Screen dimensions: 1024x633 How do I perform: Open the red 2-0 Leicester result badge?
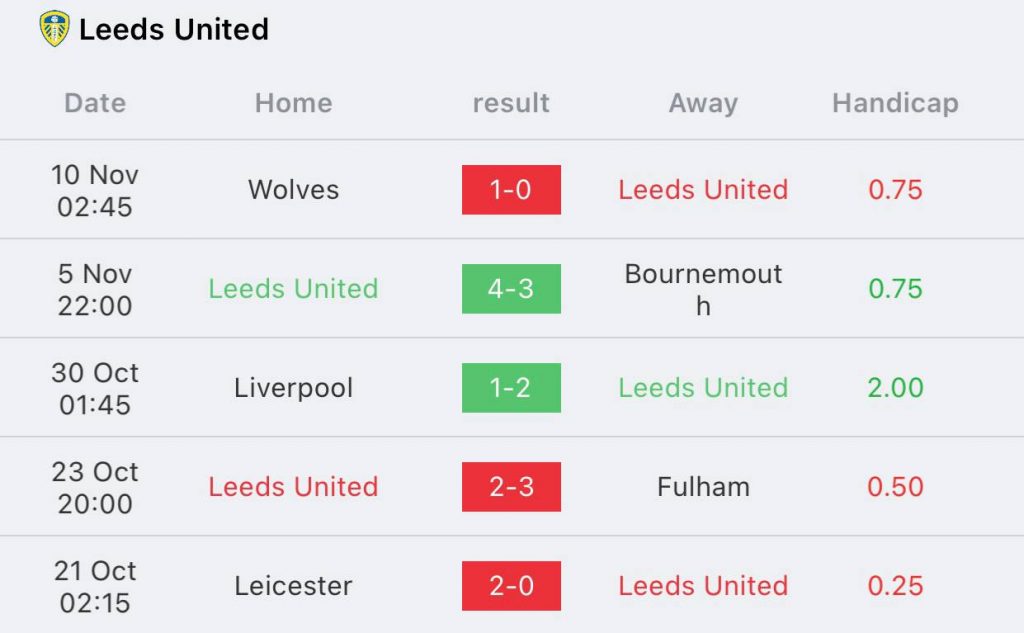click(x=511, y=585)
